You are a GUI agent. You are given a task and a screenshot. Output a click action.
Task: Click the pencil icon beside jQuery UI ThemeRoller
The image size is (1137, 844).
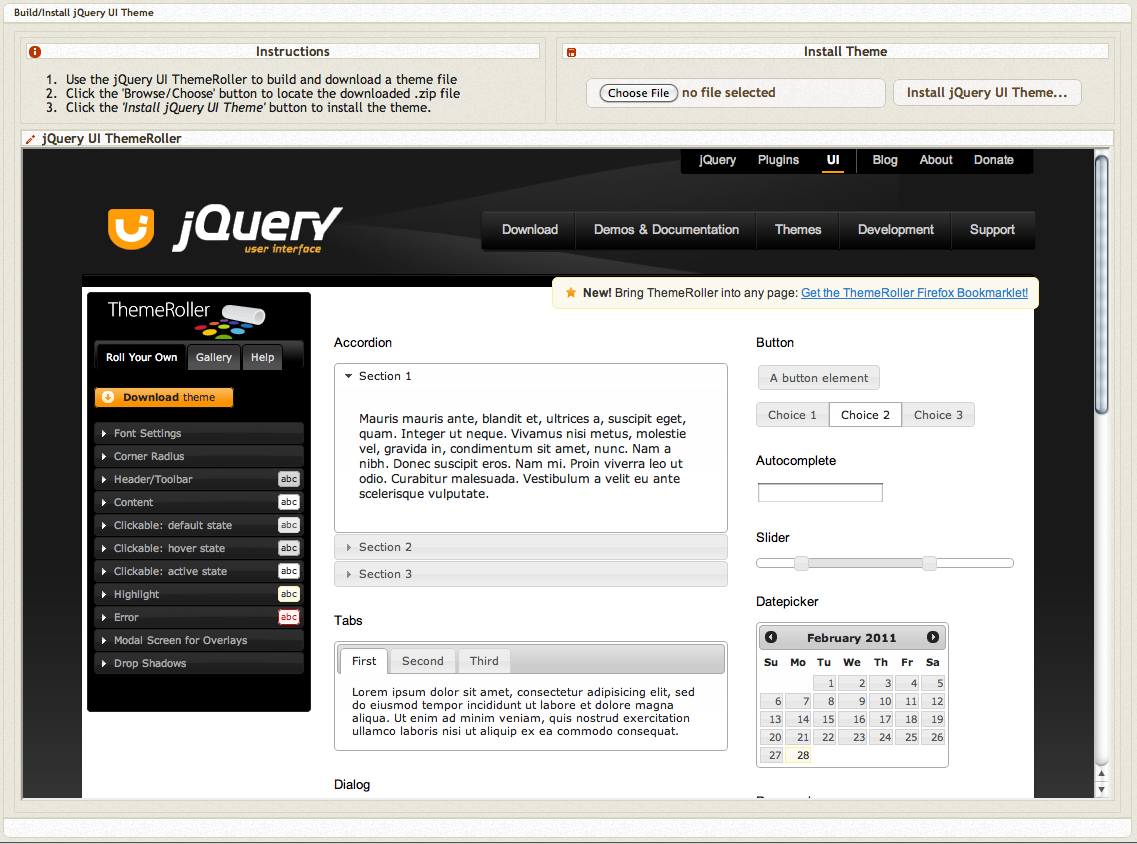pos(30,138)
